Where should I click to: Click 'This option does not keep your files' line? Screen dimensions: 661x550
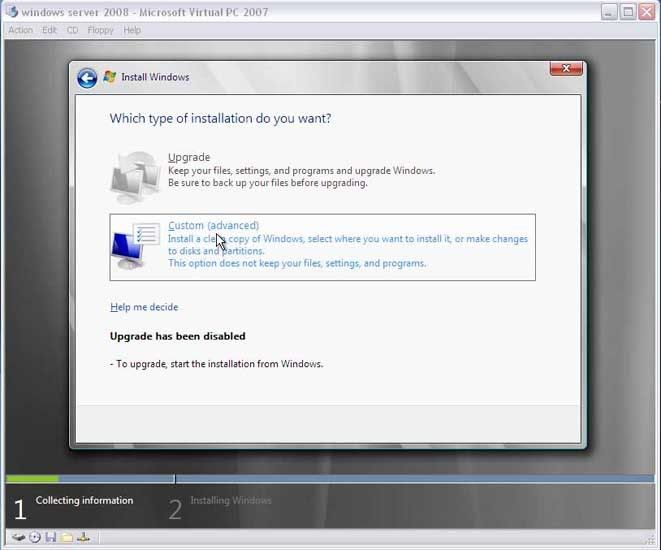(x=297, y=263)
